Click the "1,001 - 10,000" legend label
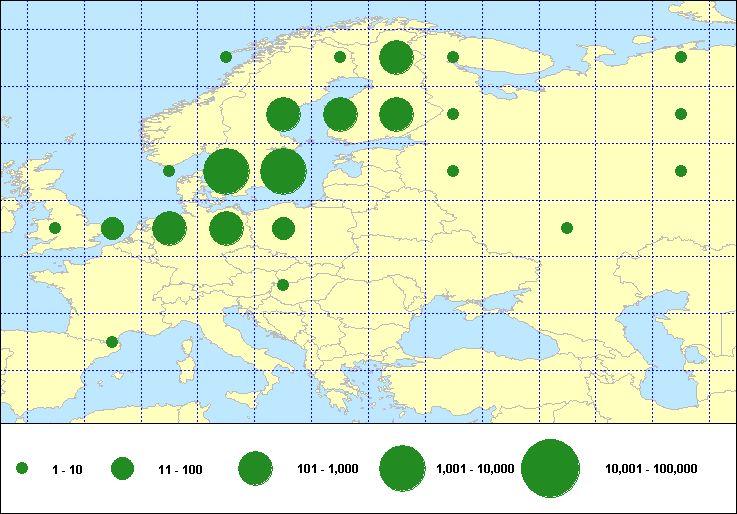 pyautogui.click(x=476, y=469)
